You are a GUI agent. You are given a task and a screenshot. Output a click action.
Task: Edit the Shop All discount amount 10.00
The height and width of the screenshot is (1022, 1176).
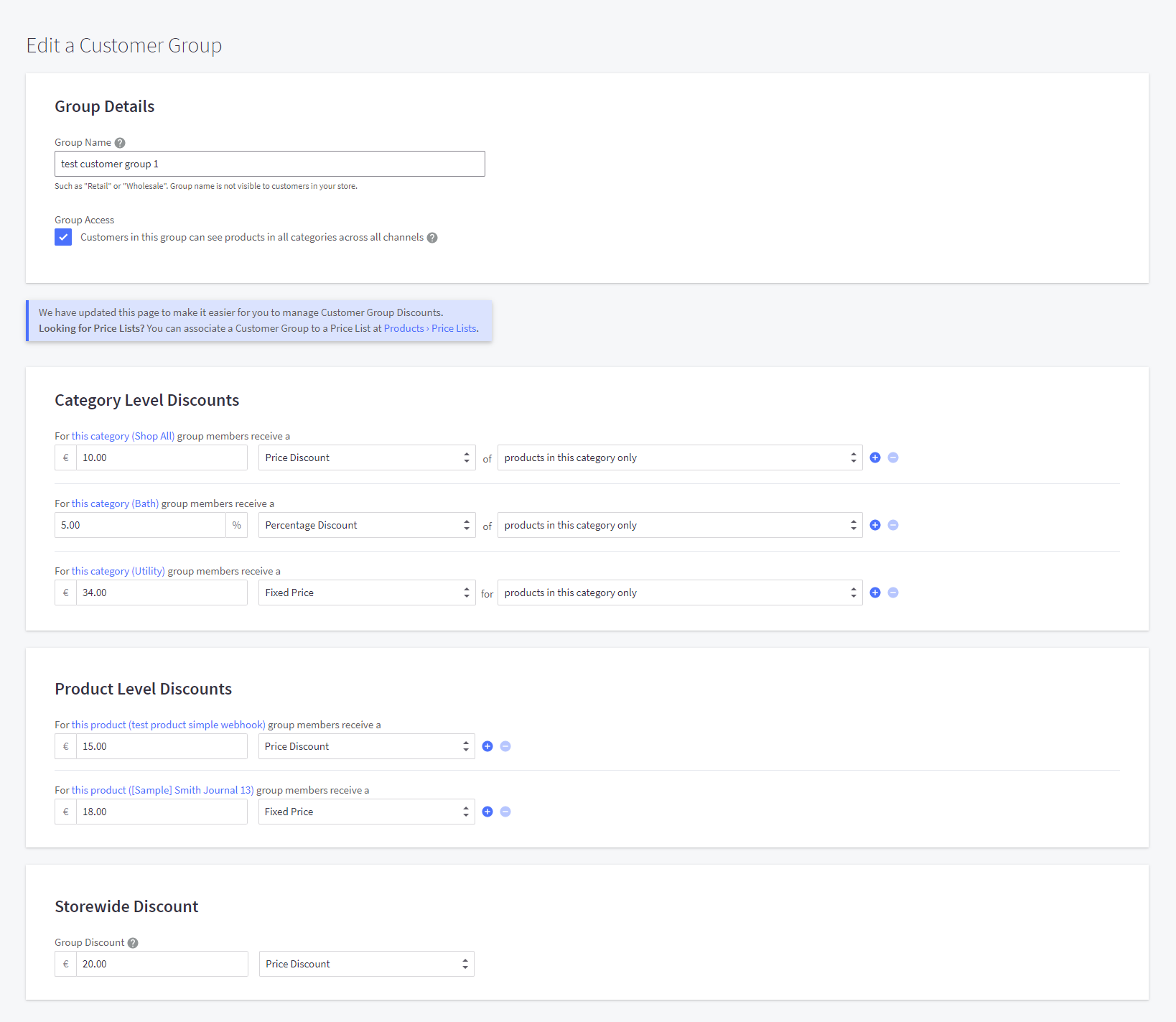[x=162, y=457]
